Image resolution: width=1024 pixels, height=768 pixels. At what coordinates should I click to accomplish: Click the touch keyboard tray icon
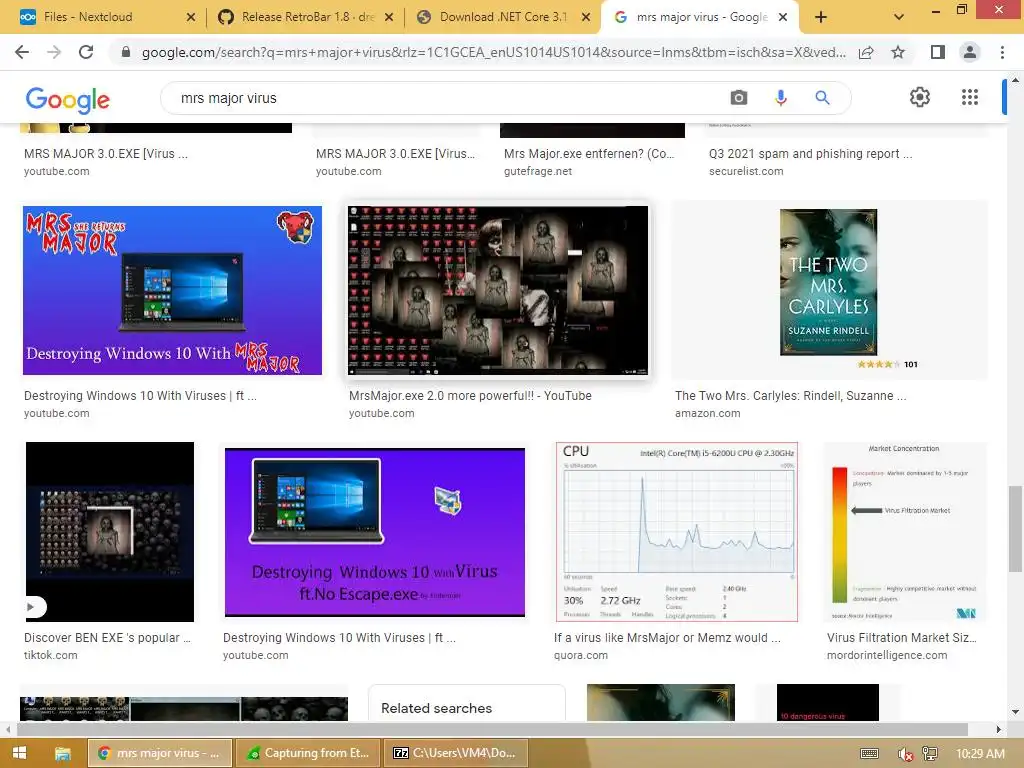pyautogui.click(x=869, y=754)
